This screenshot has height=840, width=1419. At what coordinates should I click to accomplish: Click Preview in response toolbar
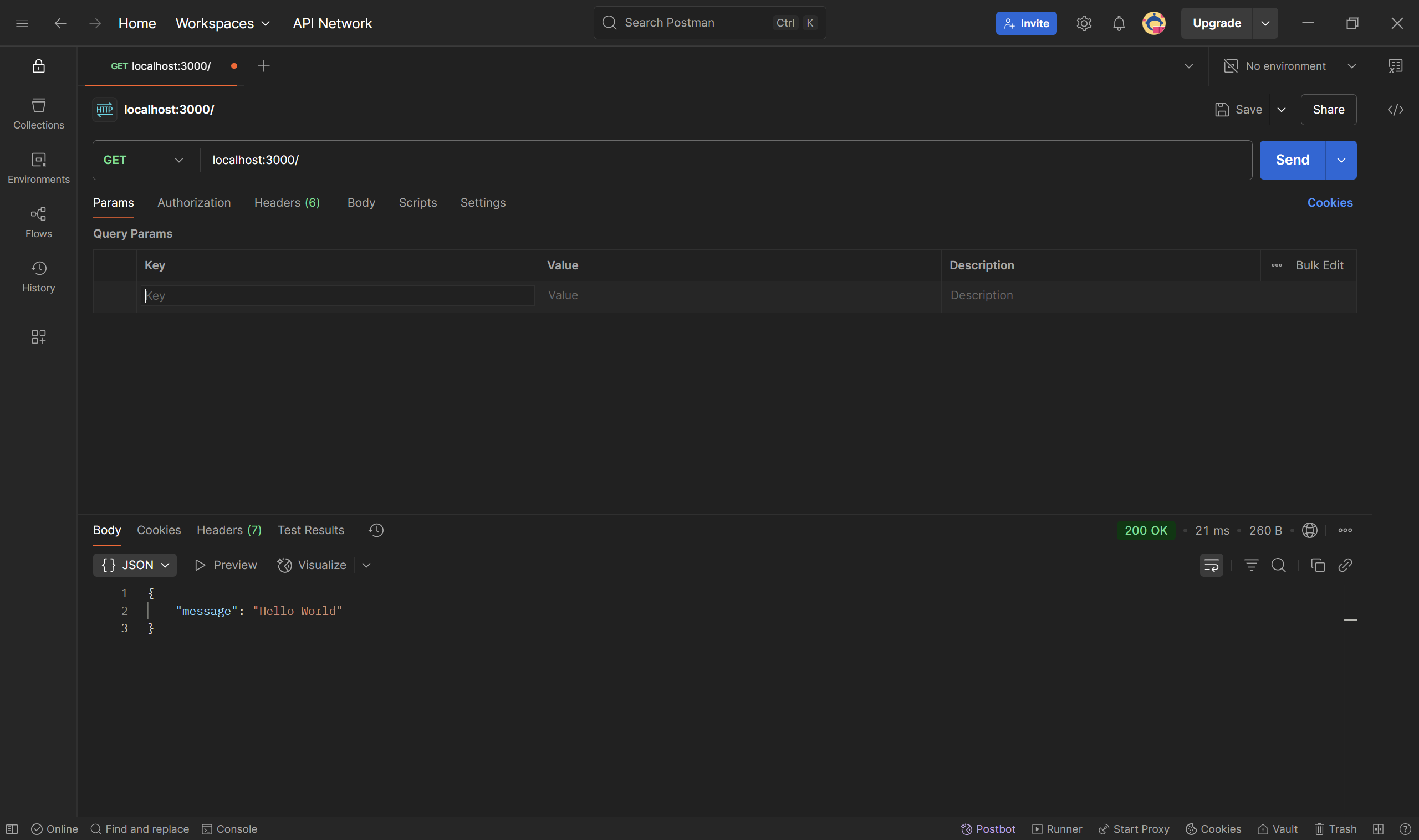226,565
